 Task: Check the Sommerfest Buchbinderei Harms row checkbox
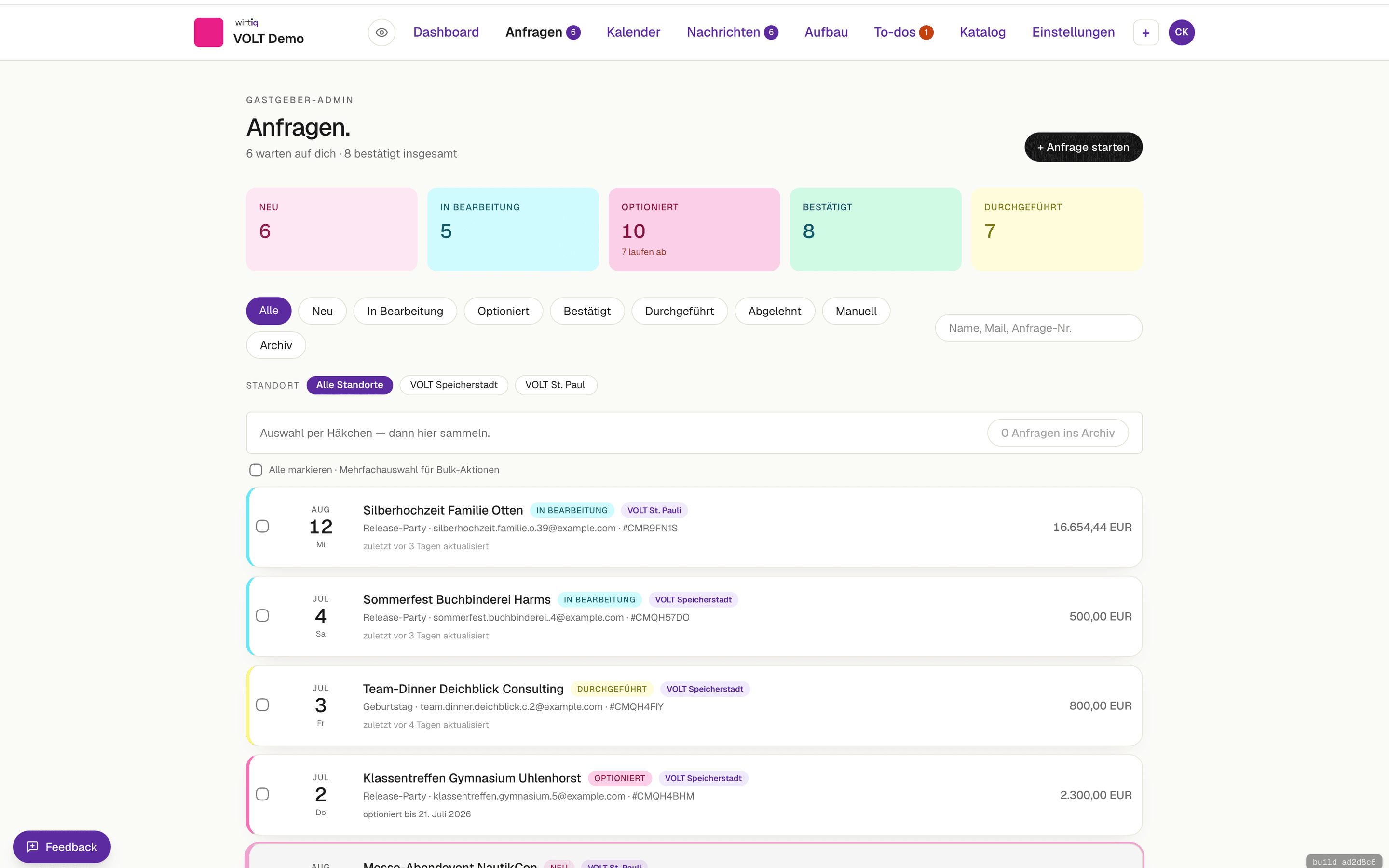coord(262,615)
